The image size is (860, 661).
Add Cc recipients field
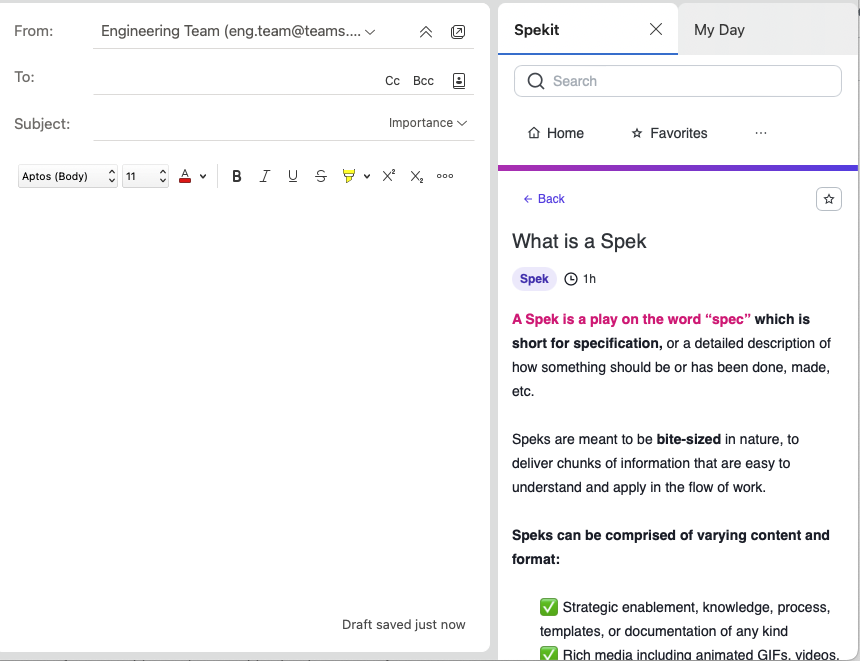(x=392, y=81)
